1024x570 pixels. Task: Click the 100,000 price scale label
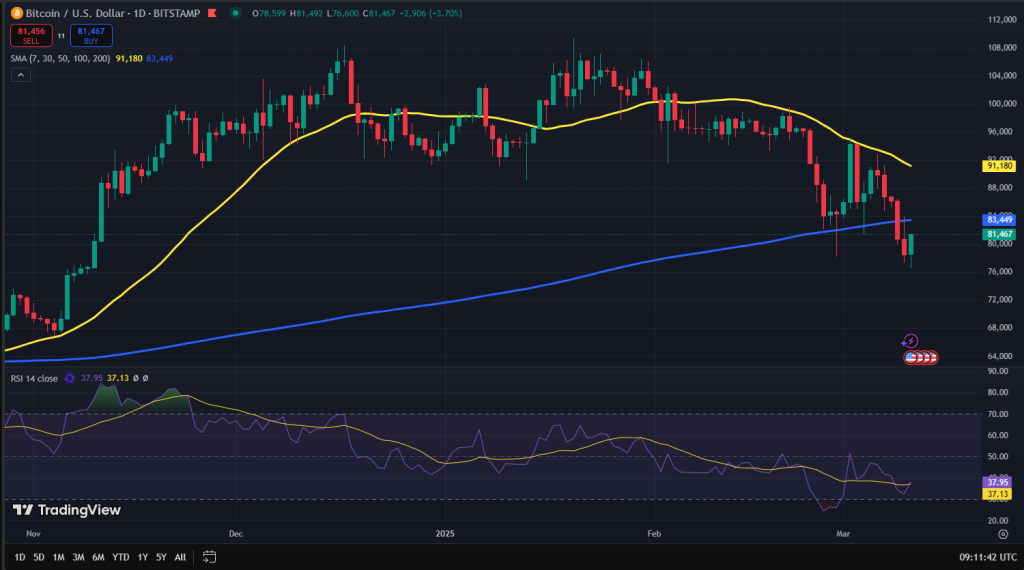click(x=1002, y=103)
